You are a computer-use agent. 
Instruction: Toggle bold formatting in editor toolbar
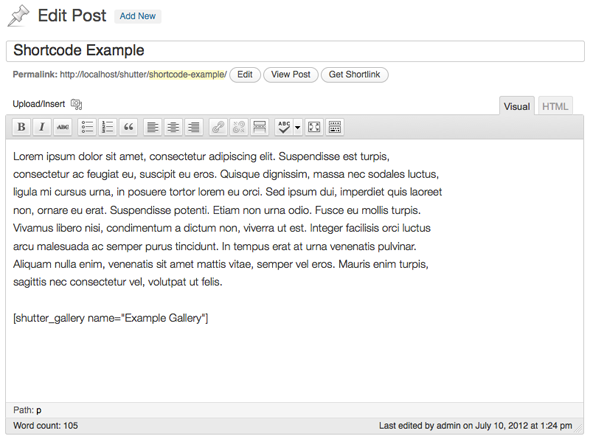click(x=21, y=127)
